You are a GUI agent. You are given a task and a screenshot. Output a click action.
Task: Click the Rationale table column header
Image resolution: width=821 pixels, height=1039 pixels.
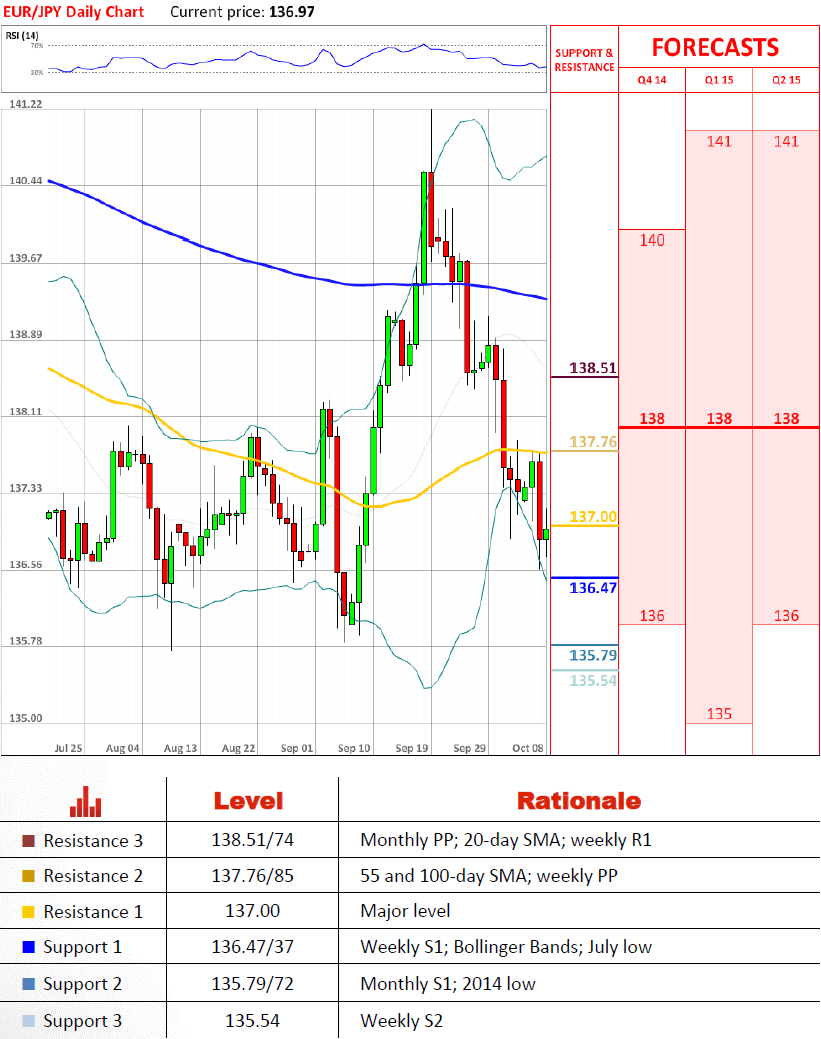coord(579,801)
